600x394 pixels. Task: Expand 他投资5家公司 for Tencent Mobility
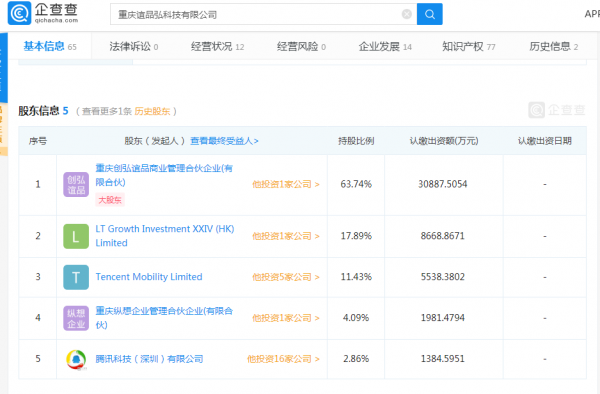[x=285, y=277]
